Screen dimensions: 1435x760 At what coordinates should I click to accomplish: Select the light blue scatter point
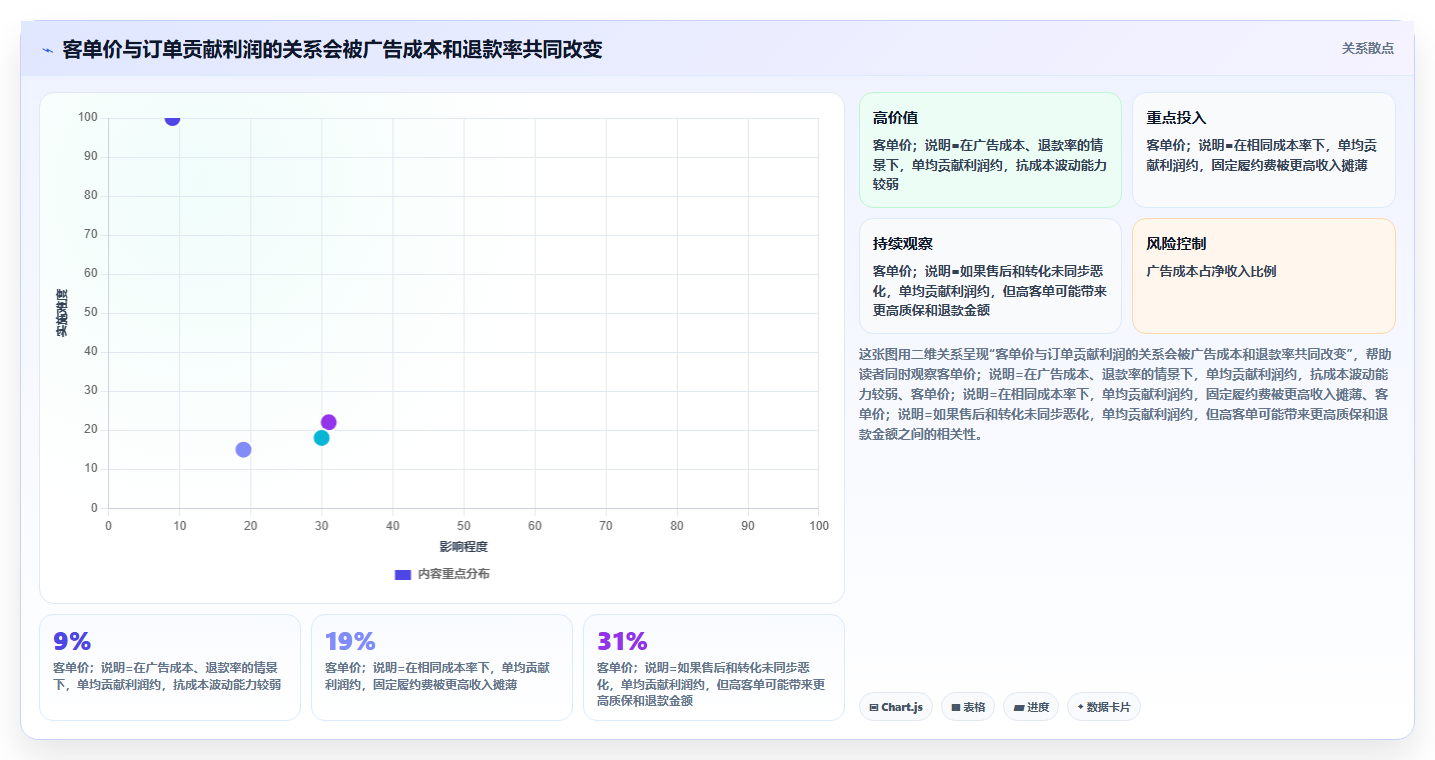point(243,450)
